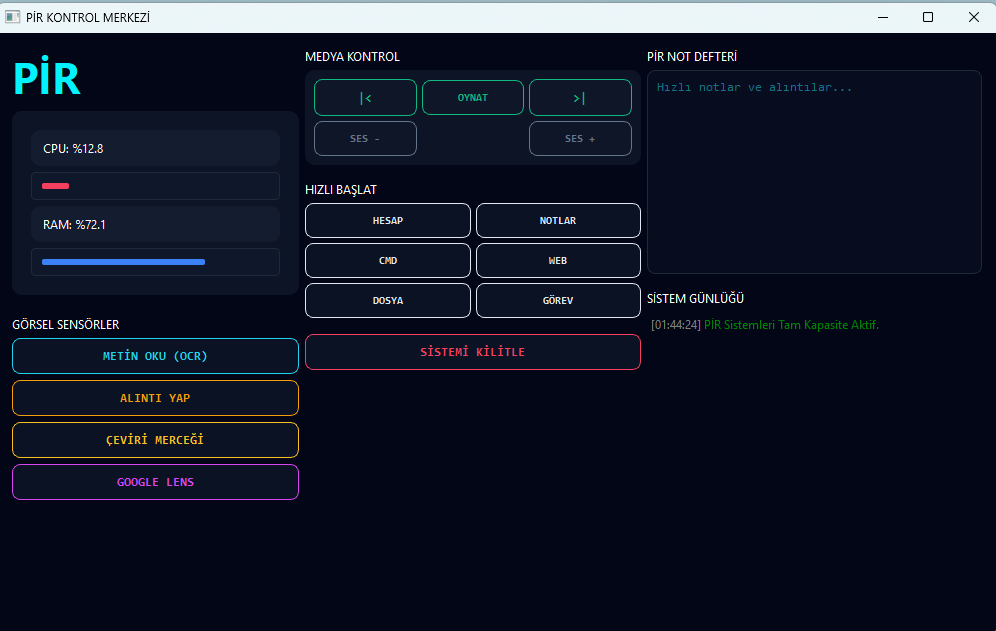Lock the system with SİSTEMİ KİLİTLE
Viewport: 996px width, 631px height.
473,352
